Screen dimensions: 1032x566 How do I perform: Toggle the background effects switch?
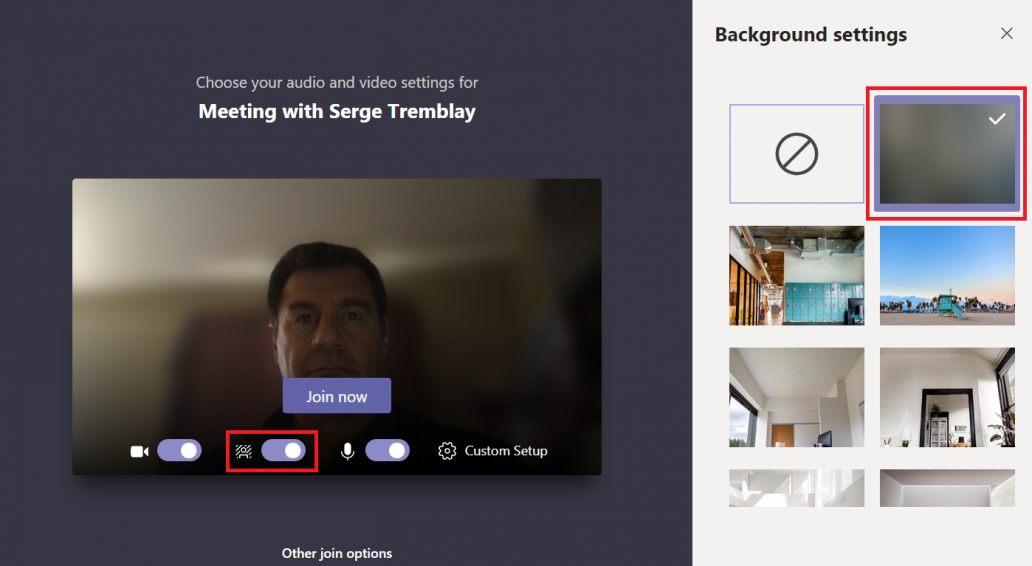(284, 451)
